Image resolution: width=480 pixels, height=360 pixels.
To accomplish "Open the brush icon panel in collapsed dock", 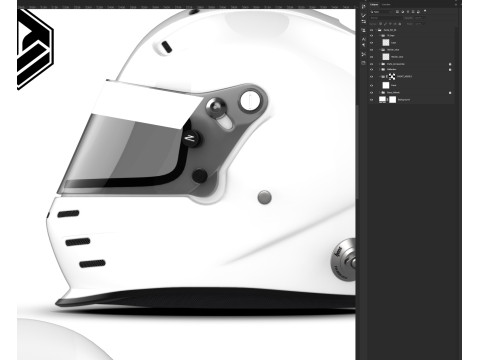I will point(363,15).
